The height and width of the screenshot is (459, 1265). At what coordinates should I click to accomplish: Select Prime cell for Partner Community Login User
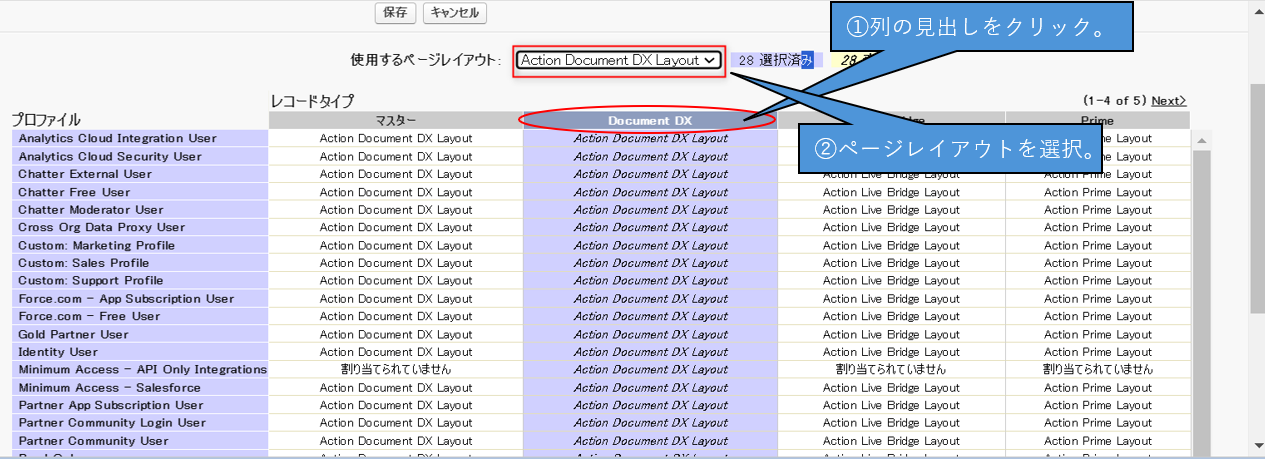click(x=1097, y=423)
